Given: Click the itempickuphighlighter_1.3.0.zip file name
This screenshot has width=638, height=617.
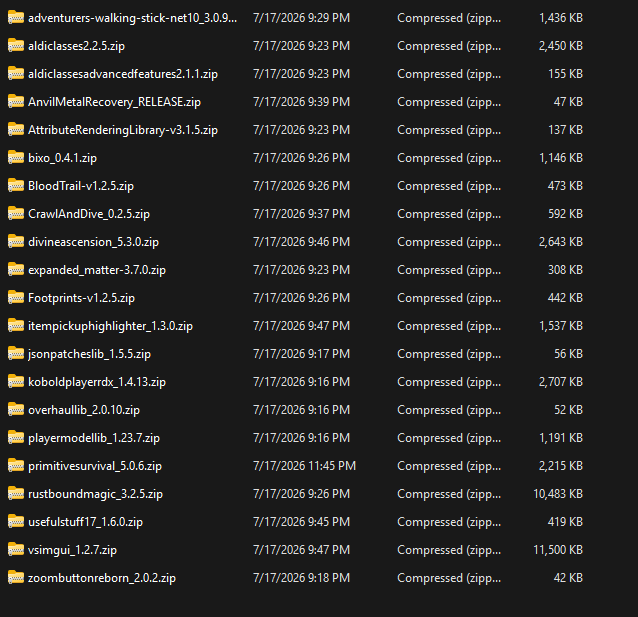Looking at the screenshot, I should [x=110, y=326].
